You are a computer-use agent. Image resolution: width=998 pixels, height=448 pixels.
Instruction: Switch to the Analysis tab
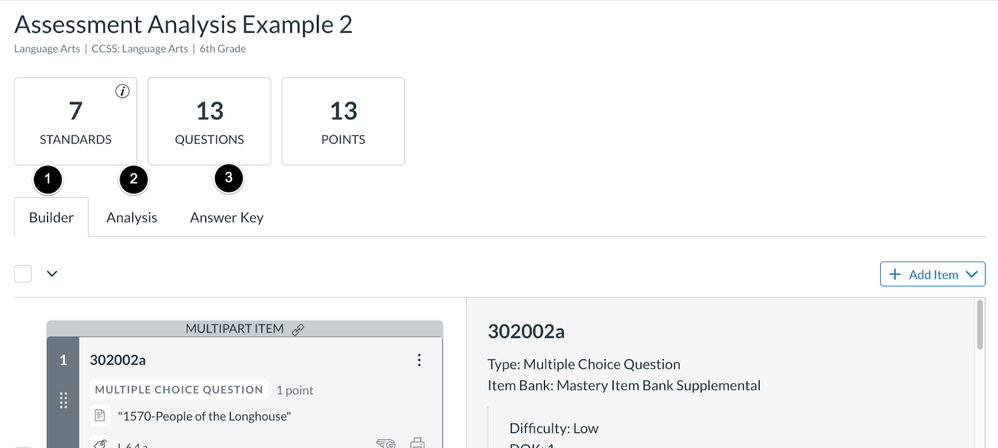point(132,217)
